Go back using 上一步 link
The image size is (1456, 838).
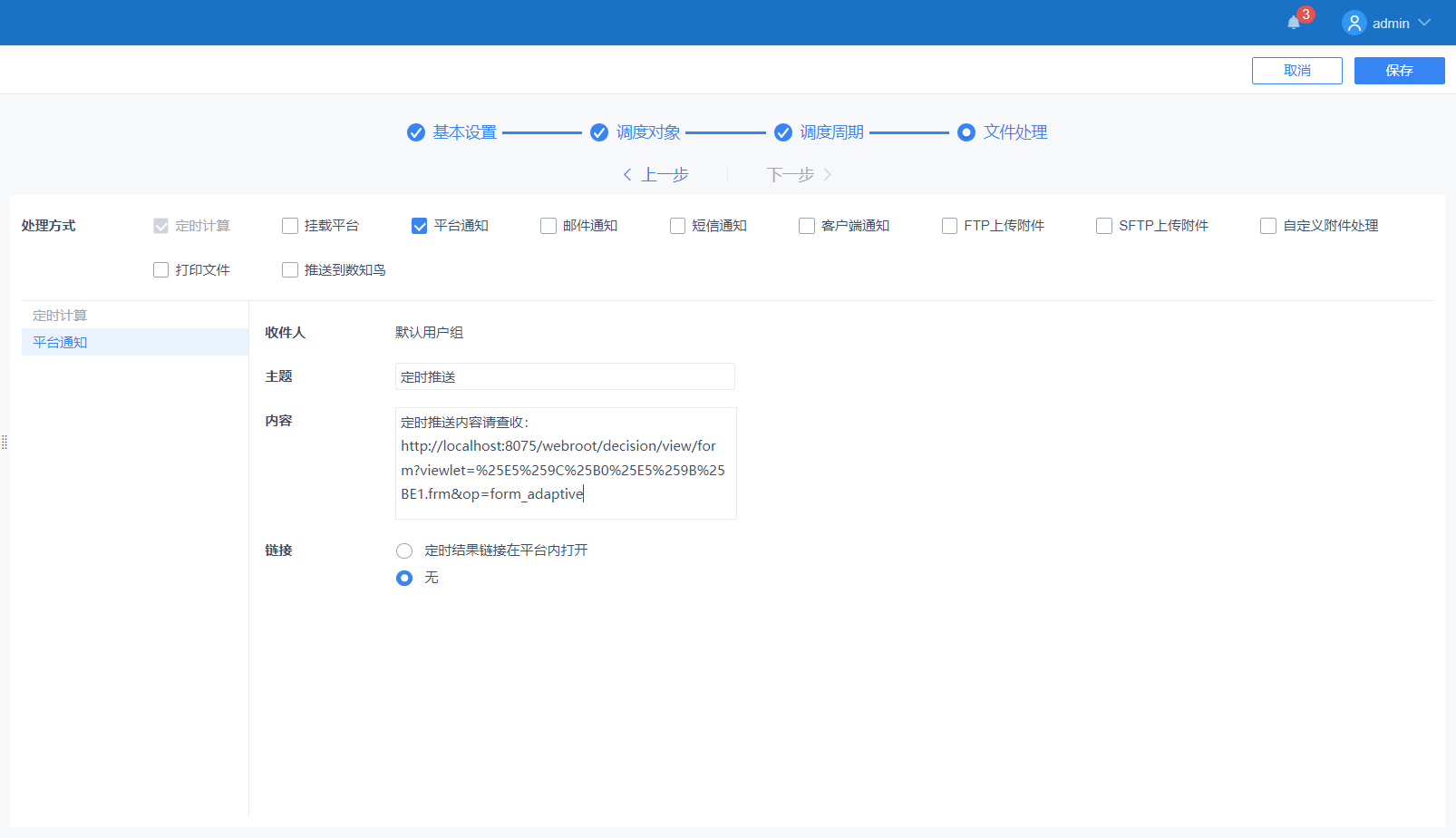[656, 174]
